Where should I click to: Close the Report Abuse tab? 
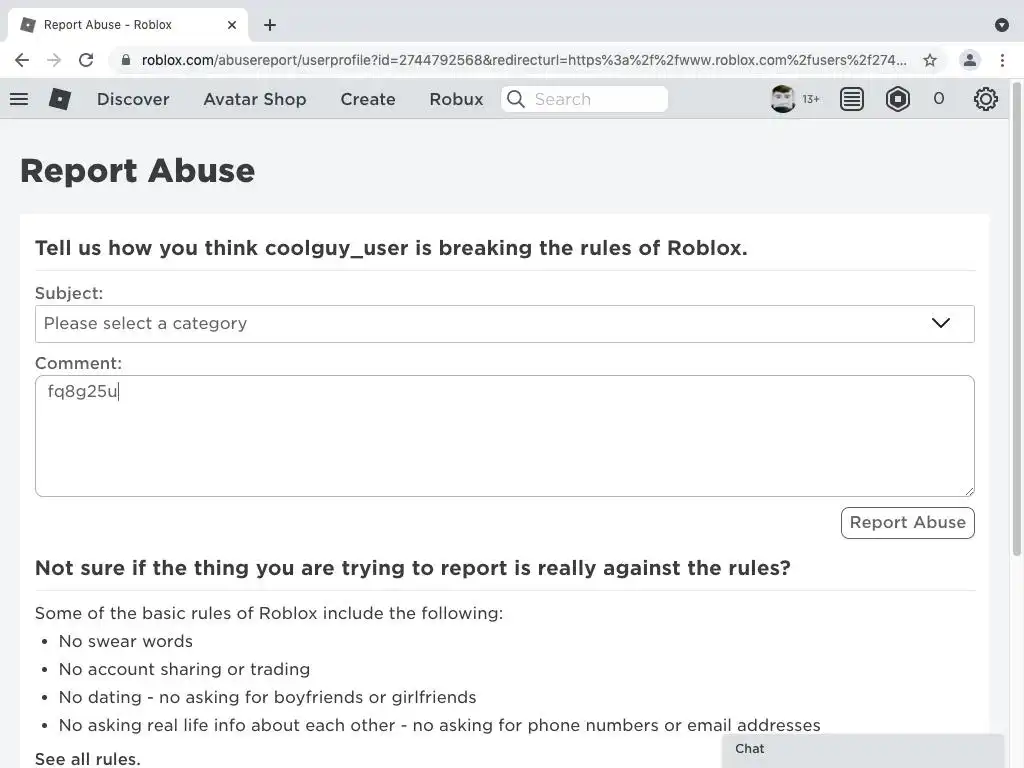click(232, 25)
